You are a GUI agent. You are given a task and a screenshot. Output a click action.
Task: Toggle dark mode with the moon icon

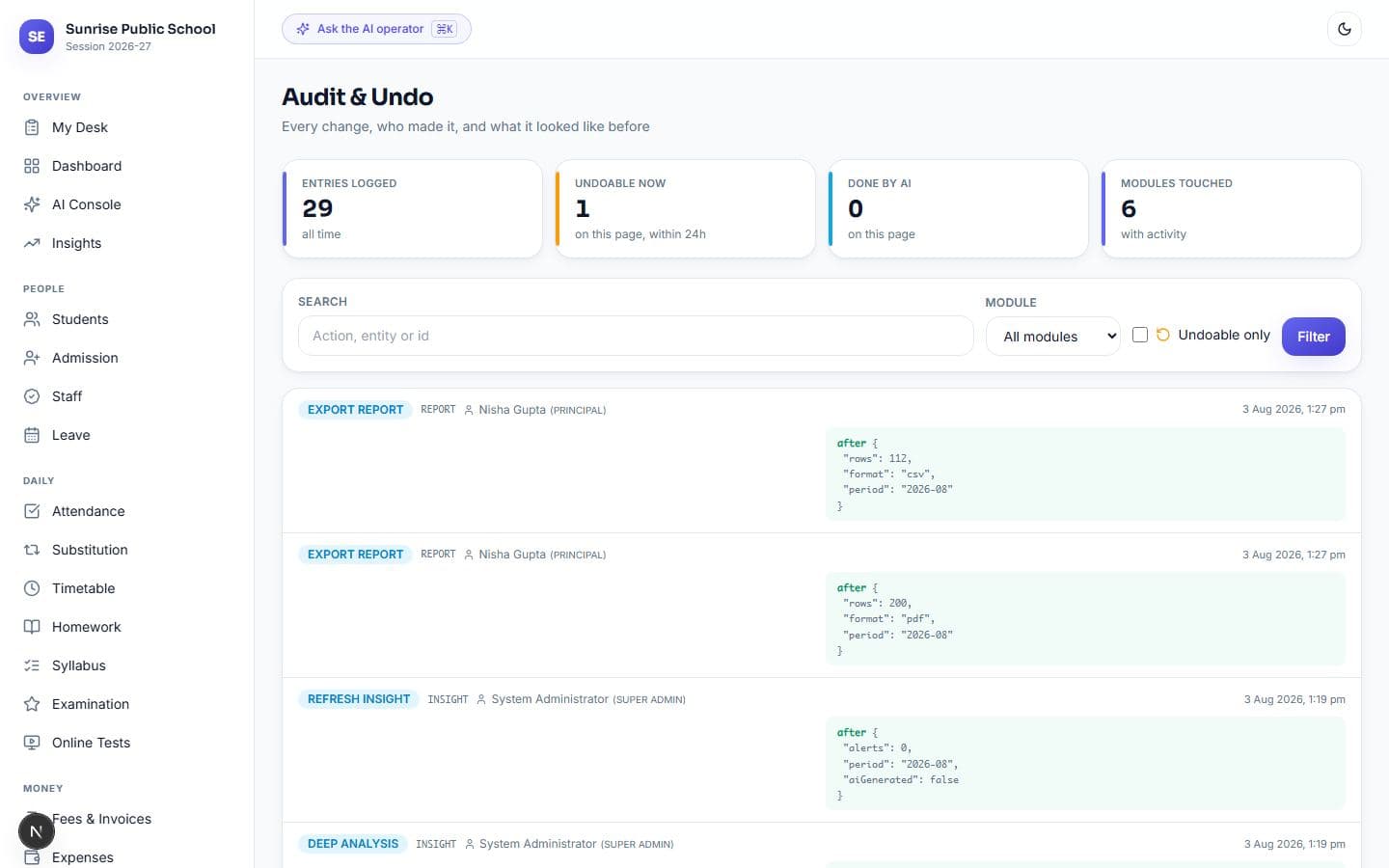(x=1345, y=29)
